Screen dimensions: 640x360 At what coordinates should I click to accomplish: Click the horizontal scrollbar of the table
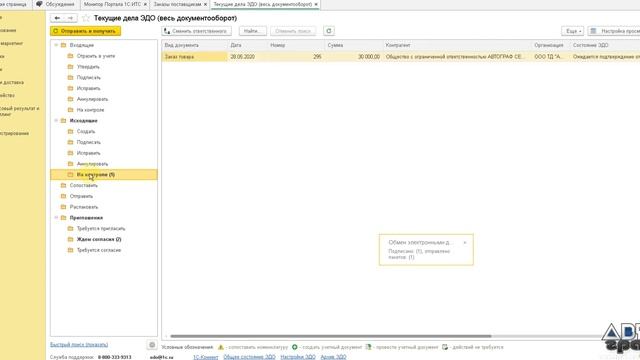[x=331, y=336]
